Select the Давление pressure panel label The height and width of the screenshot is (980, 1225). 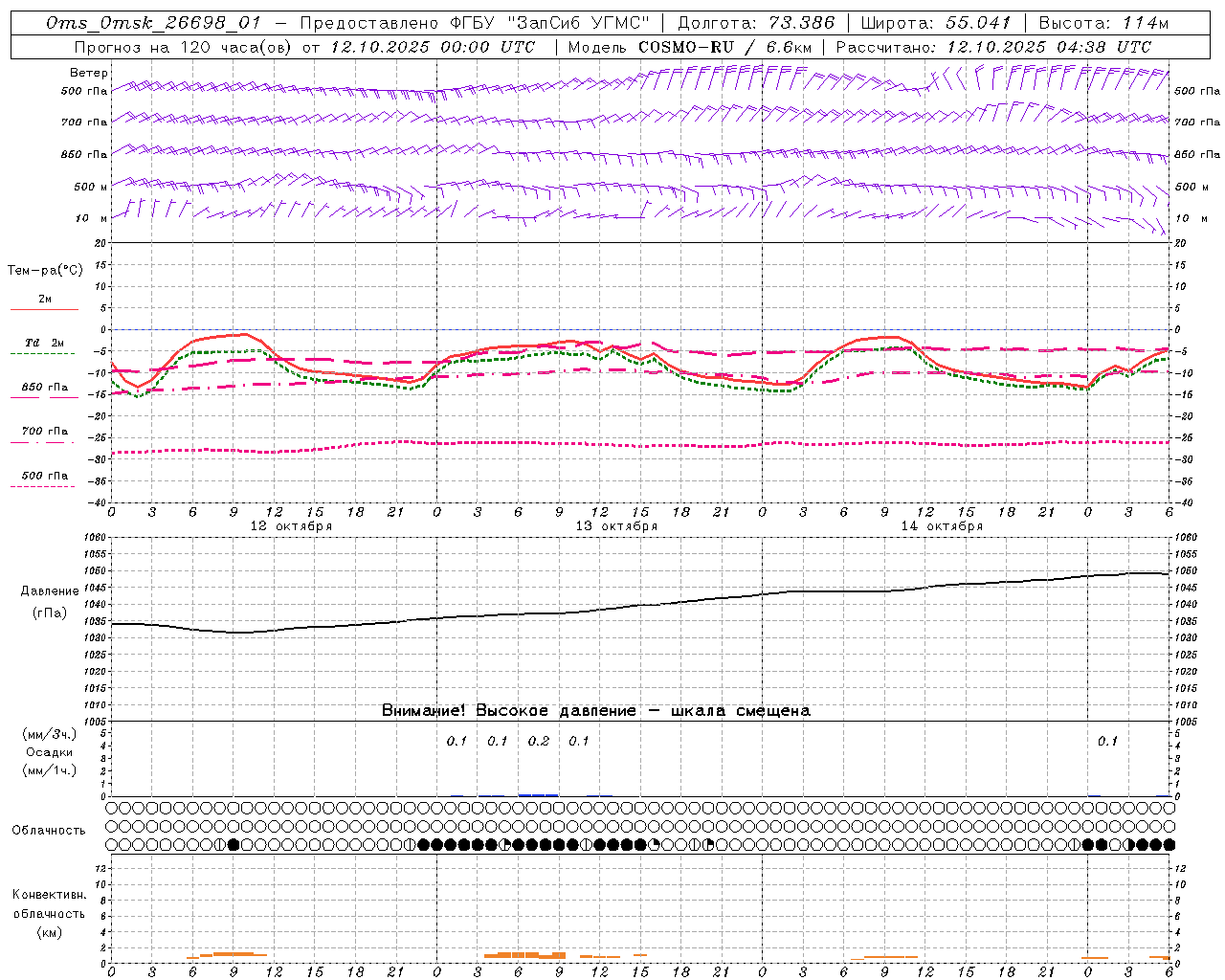click(x=50, y=591)
